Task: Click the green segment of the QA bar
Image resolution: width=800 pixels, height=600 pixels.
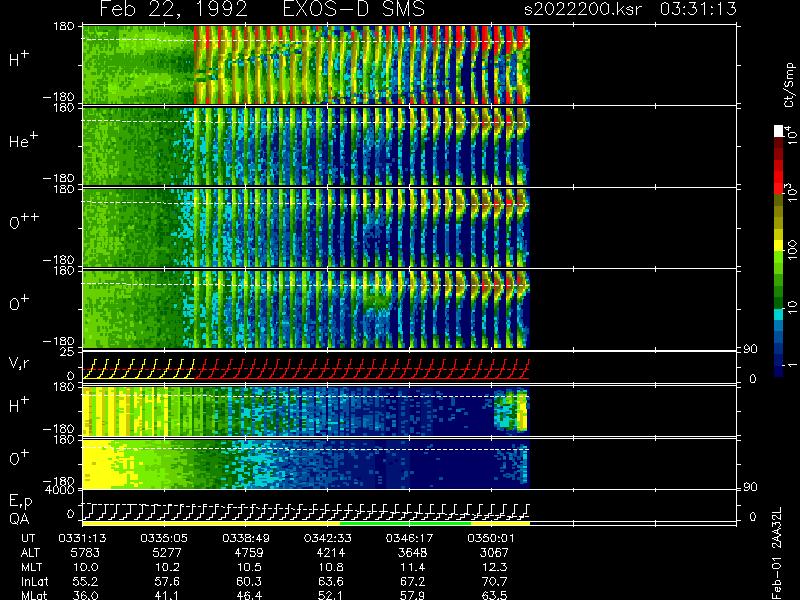Action: [x=405, y=523]
